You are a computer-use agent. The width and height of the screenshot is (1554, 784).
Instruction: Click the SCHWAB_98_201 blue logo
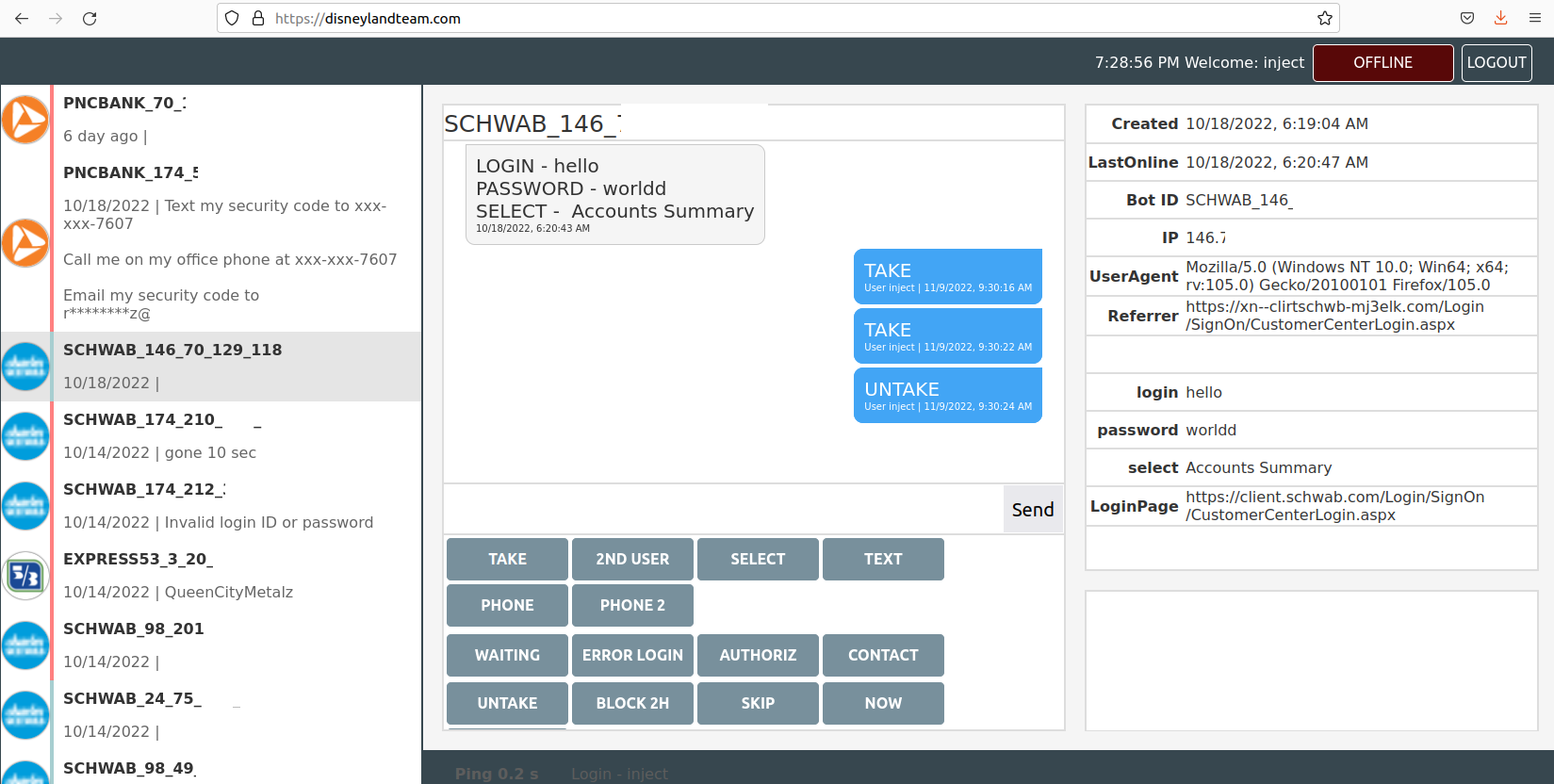point(25,645)
